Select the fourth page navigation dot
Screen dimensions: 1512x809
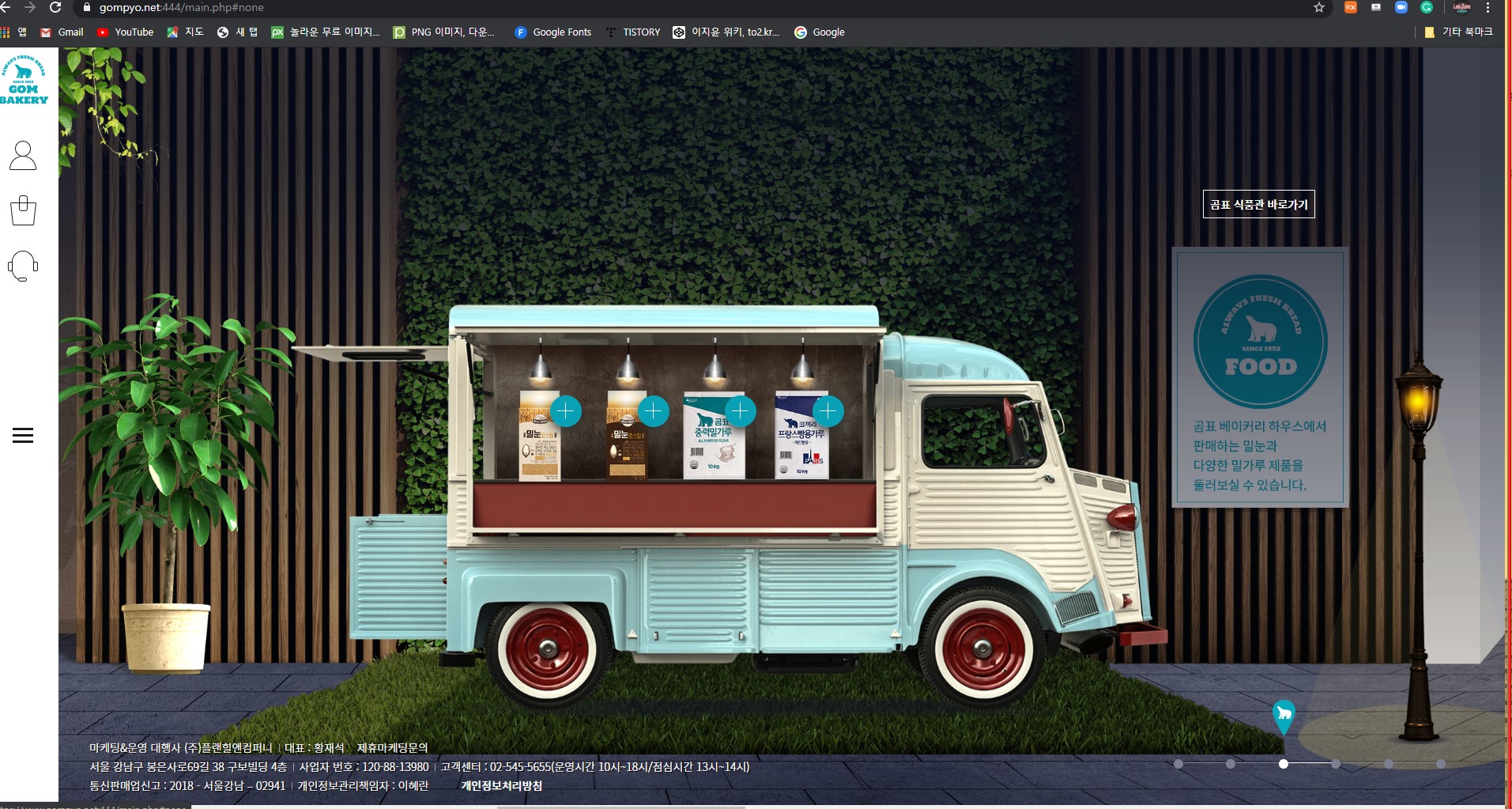[x=1336, y=764]
